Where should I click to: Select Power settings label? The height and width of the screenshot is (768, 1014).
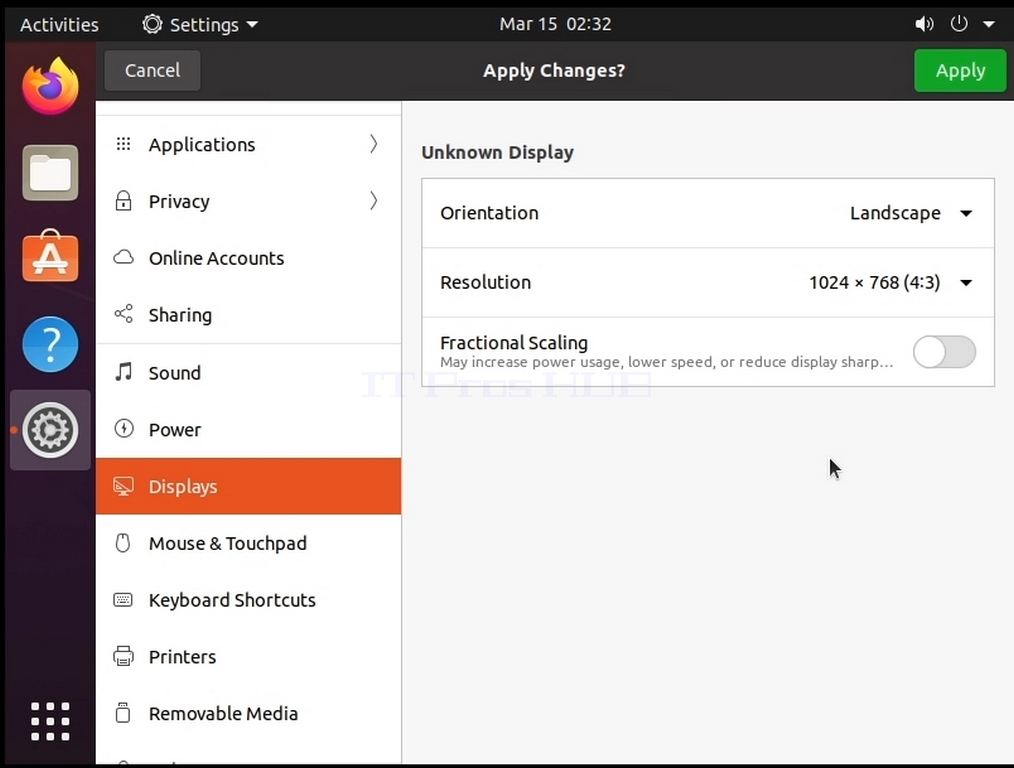[x=175, y=430]
